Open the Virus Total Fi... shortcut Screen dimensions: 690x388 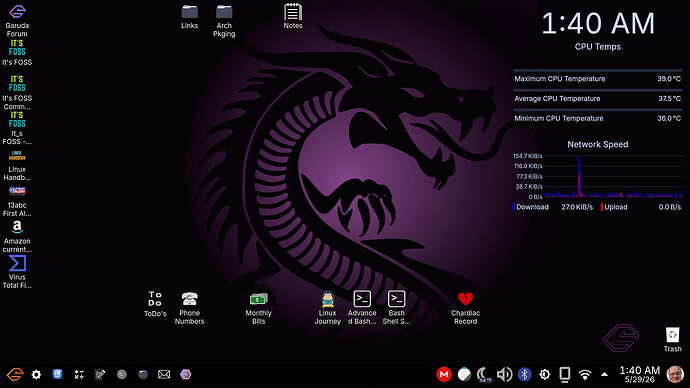coord(17,272)
